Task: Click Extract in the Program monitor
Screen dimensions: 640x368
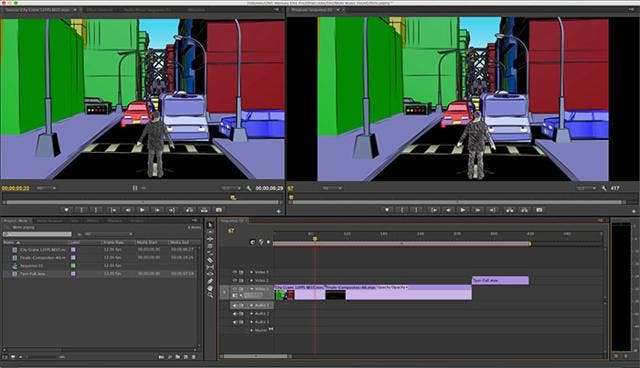Action: coord(524,210)
